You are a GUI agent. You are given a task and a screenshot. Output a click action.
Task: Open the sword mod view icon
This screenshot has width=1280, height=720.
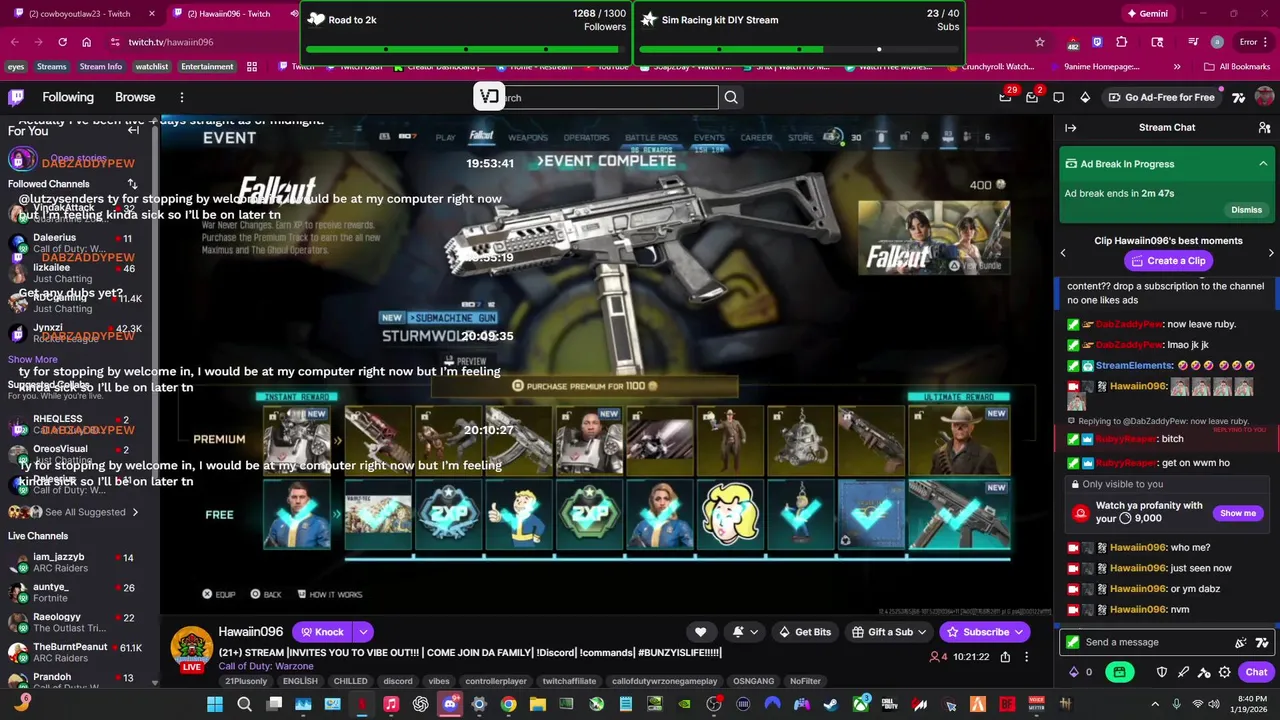coord(1183,672)
